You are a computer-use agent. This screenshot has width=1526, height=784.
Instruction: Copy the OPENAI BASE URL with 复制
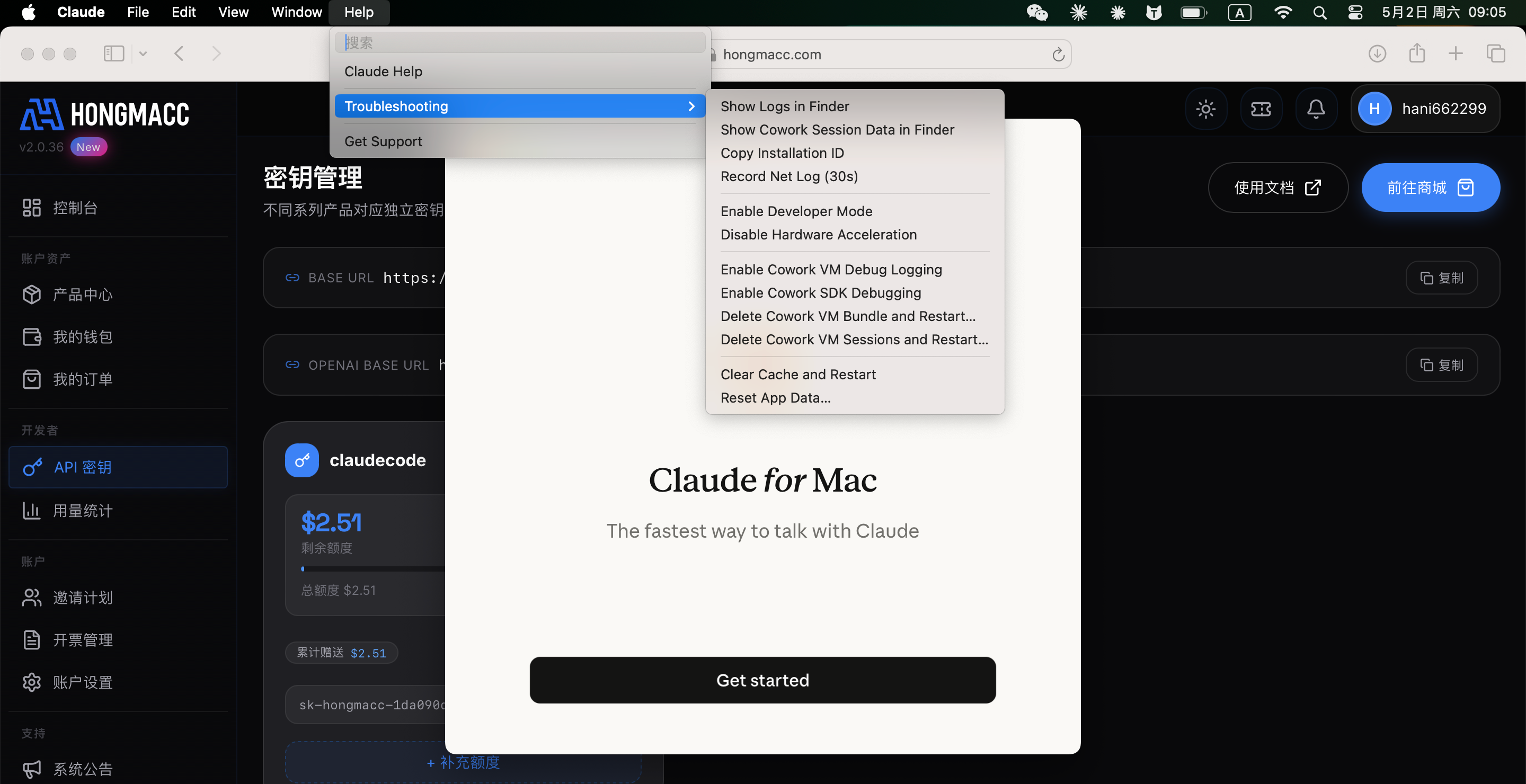pos(1441,365)
